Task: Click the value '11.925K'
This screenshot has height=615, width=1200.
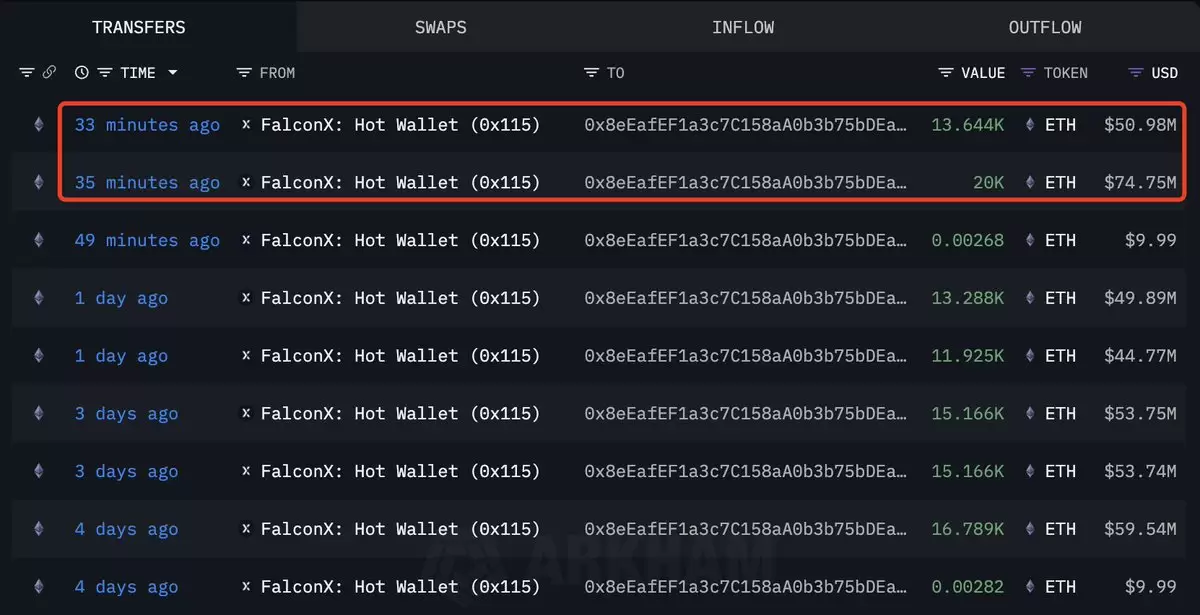Action: [967, 356]
